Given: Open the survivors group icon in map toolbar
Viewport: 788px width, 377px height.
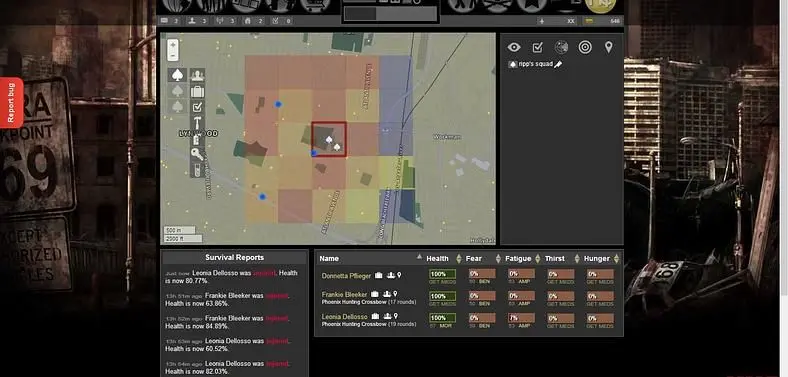Looking at the screenshot, I should (x=198, y=75).
